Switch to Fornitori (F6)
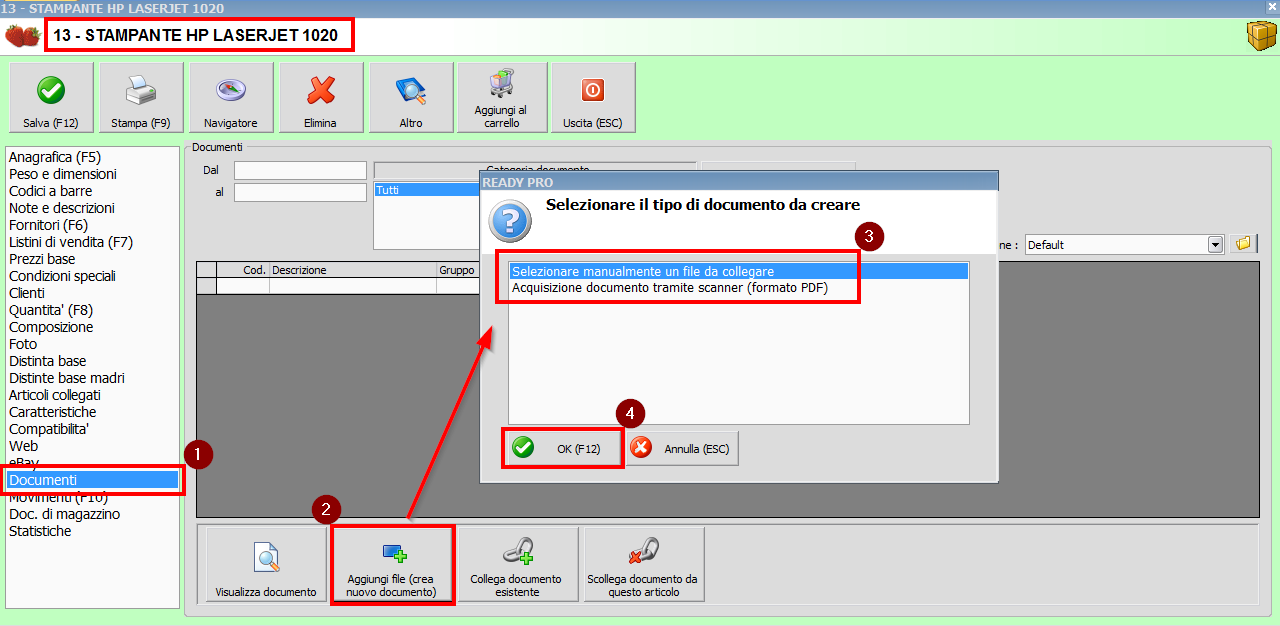 tap(48, 225)
